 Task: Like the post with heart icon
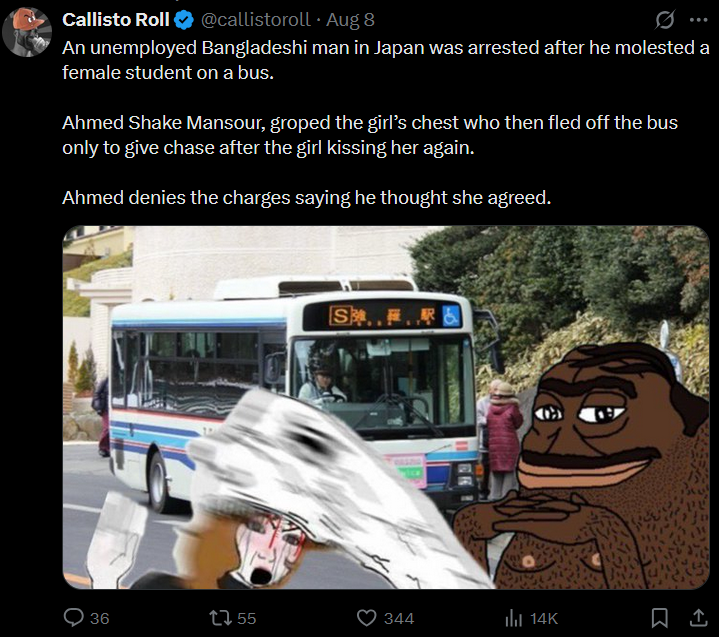click(x=366, y=618)
